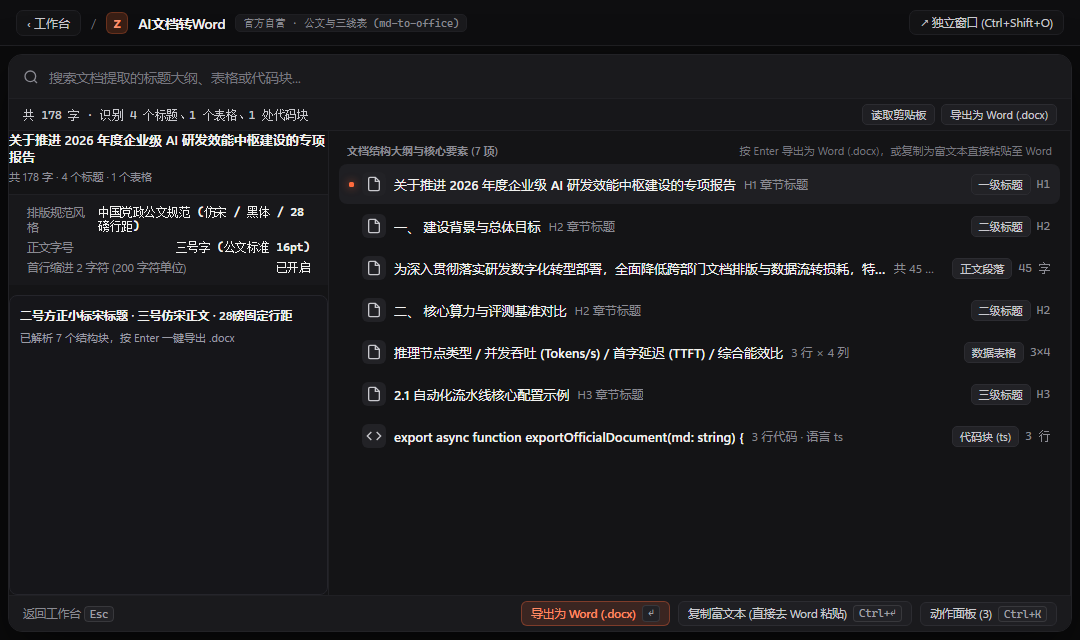Click the 3×4 size label on table row
This screenshot has width=1080, height=640.
pos(1040,352)
